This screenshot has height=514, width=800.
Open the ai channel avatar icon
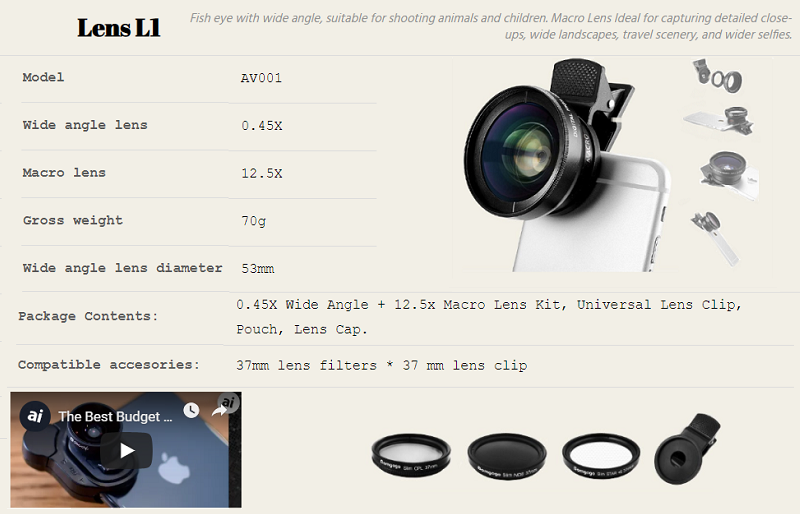pos(35,416)
